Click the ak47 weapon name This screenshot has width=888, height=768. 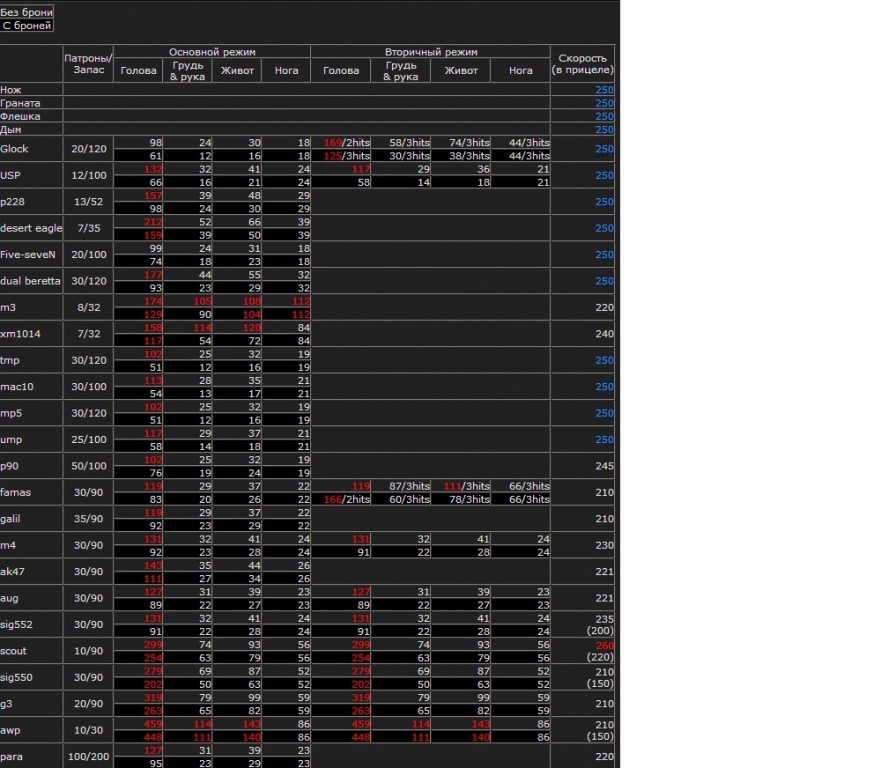[12, 572]
